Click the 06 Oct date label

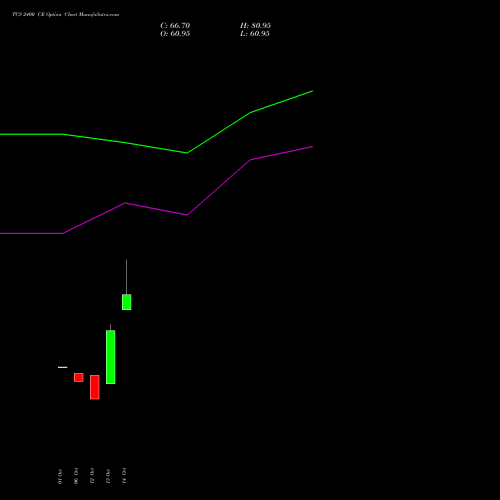pyautogui.click(x=76, y=476)
